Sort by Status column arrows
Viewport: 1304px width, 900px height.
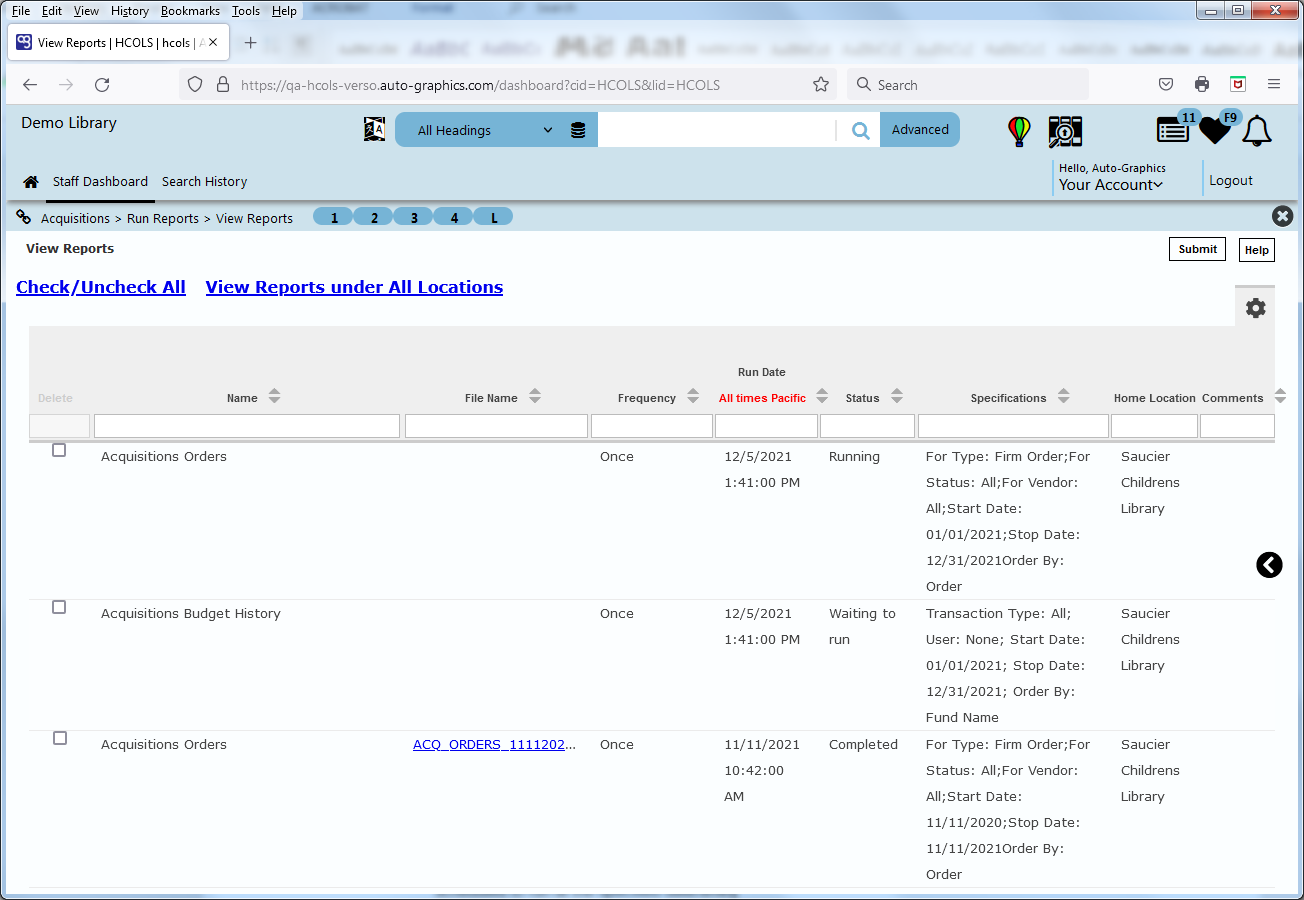[897, 396]
